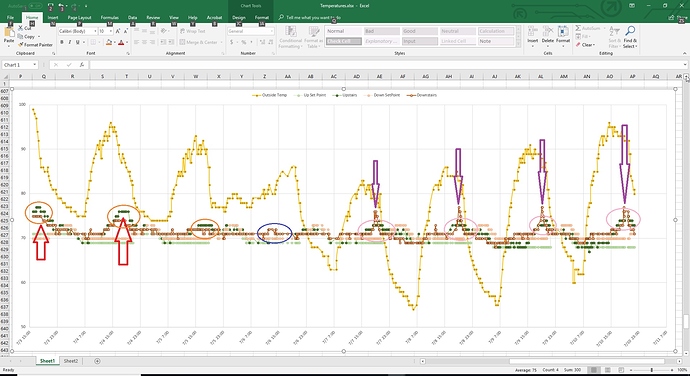Adjust the zoom slider in status bar
Screen dimensions: 690x376
tap(652, 370)
